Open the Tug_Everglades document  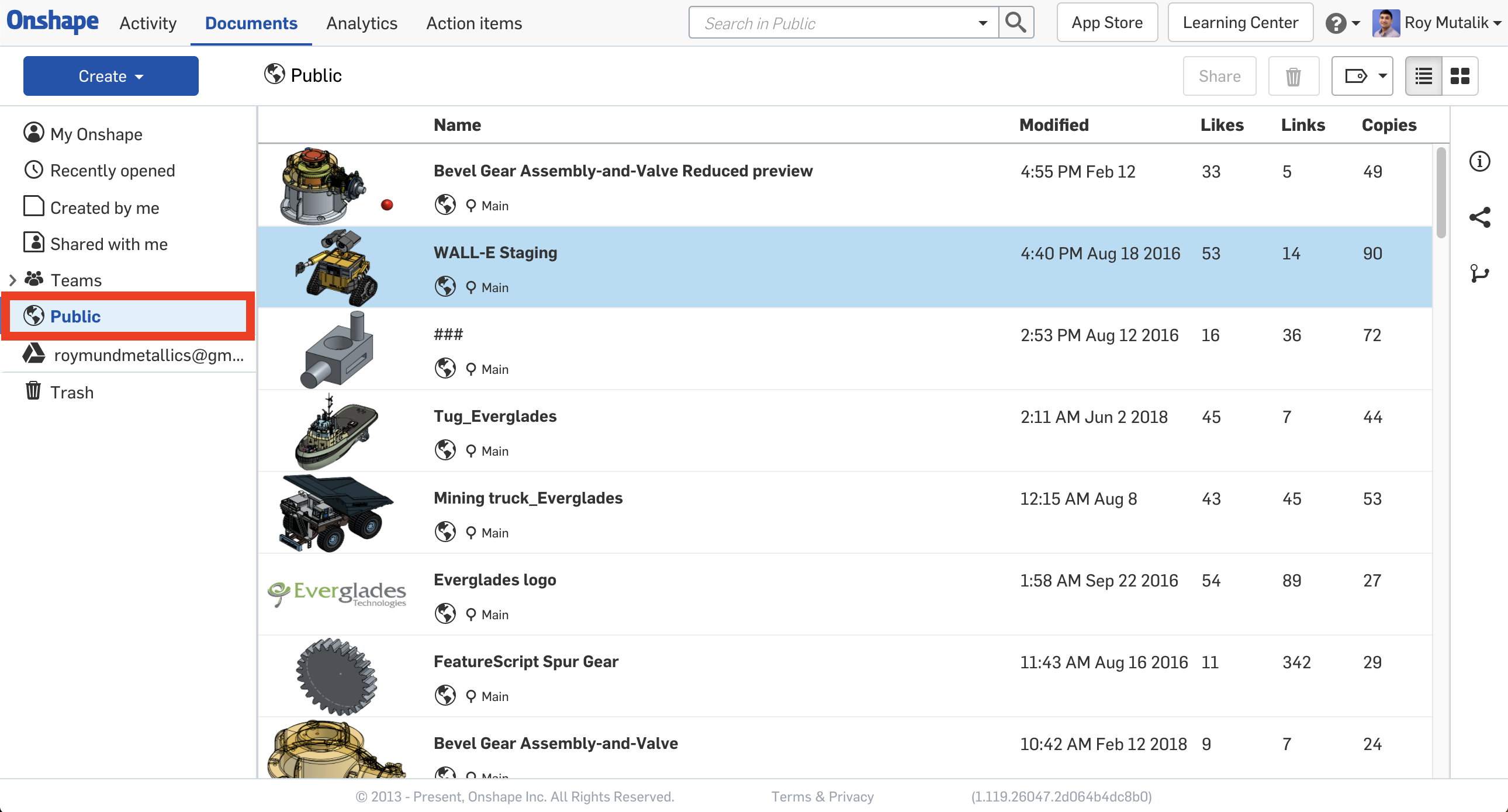pos(495,416)
